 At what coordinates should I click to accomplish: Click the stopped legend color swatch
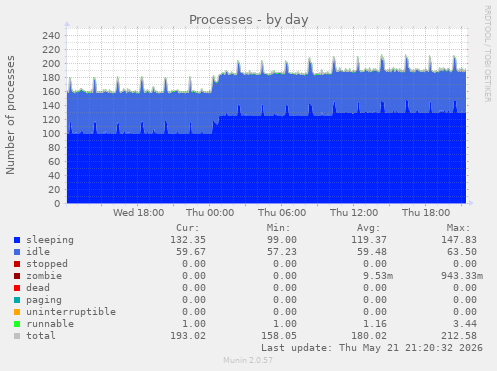coord(17,264)
